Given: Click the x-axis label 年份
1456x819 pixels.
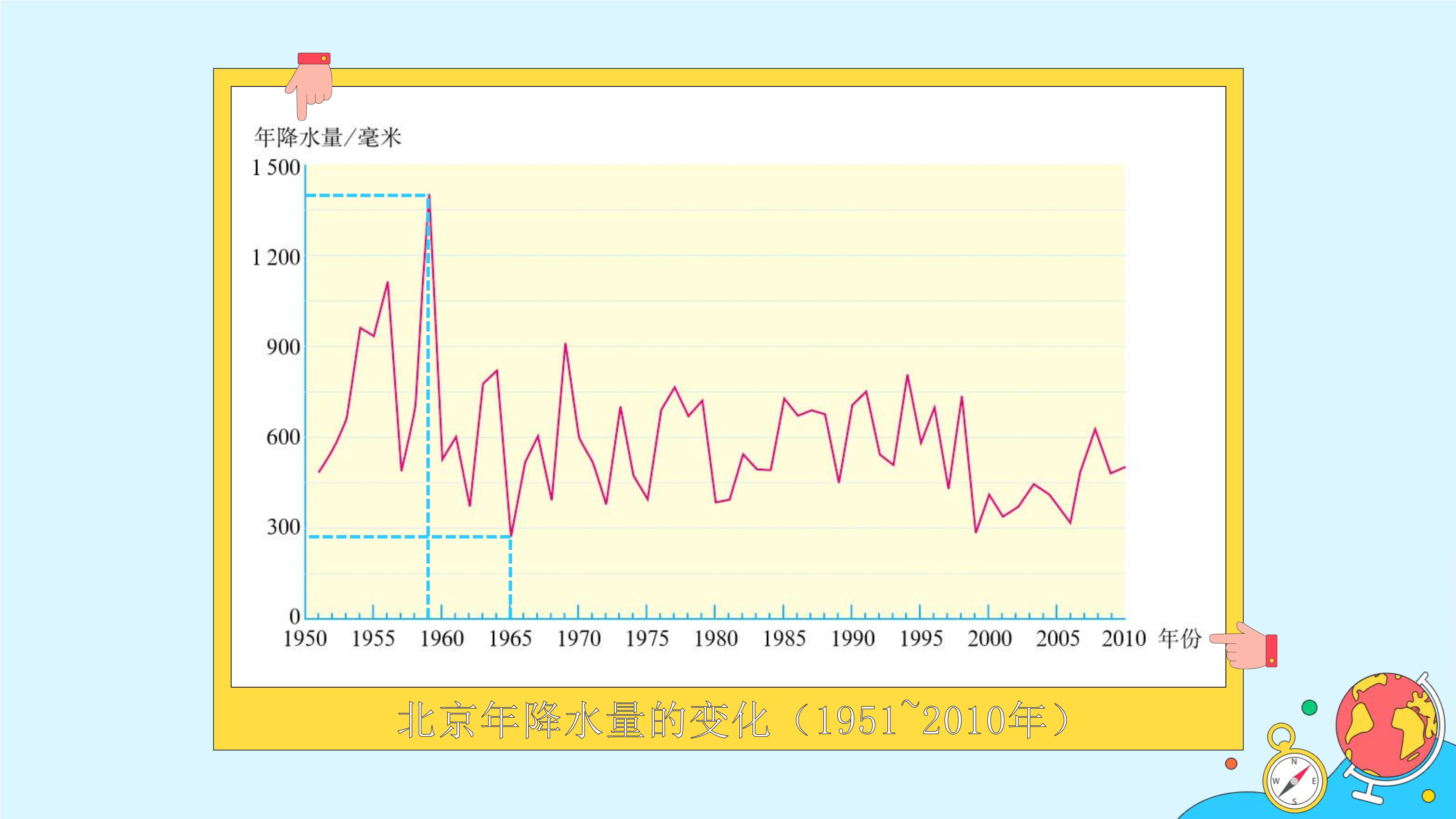Looking at the screenshot, I should coord(1179,639).
